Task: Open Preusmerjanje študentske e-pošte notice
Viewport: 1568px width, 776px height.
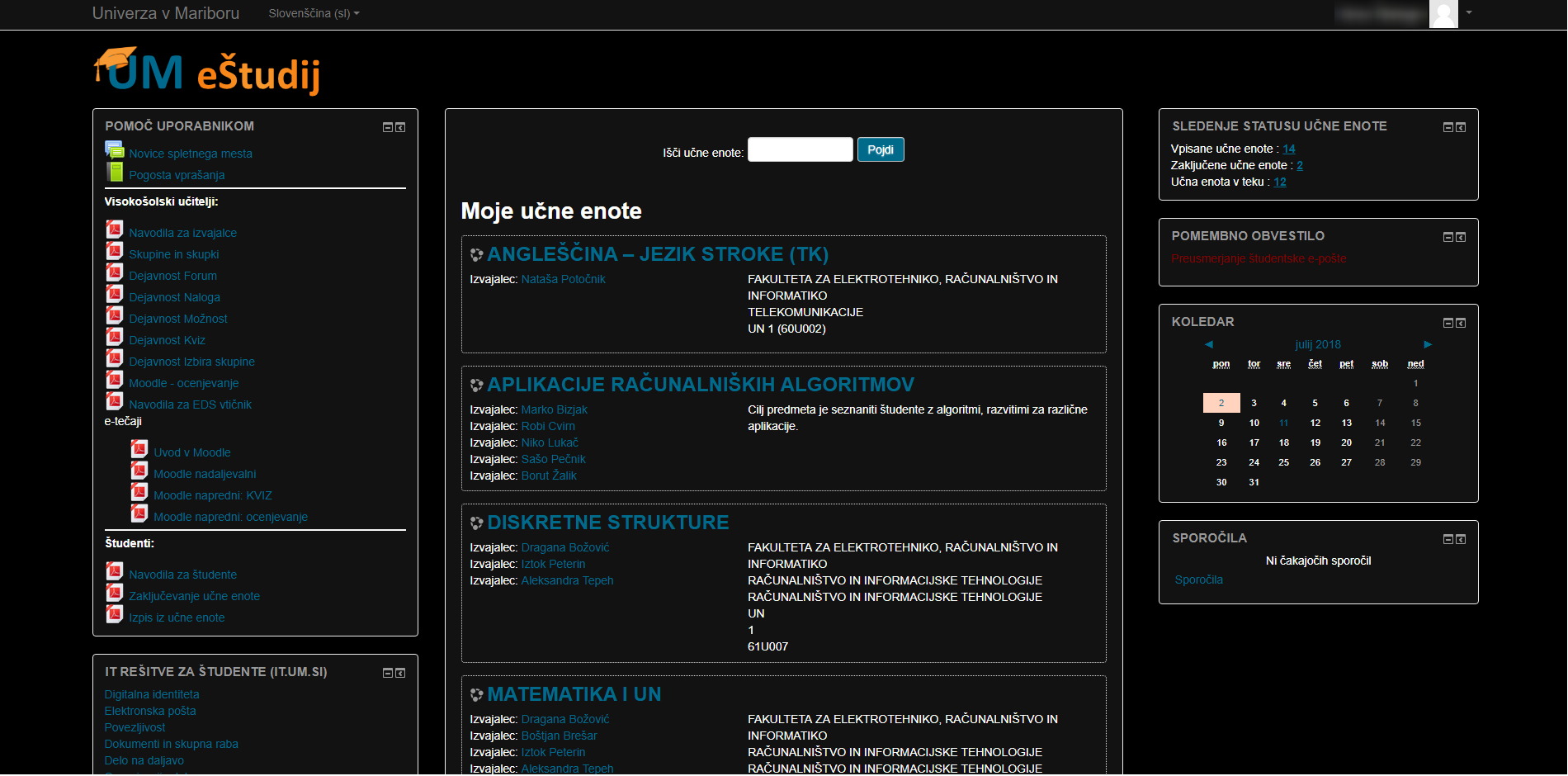Action: pos(1259,258)
